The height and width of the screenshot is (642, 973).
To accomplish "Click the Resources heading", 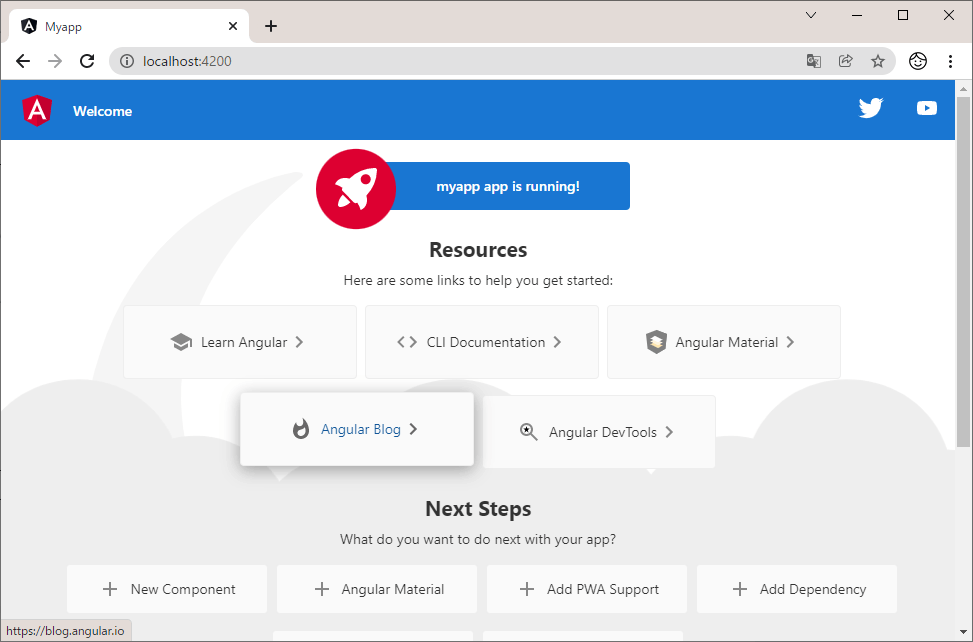I will point(478,249).
